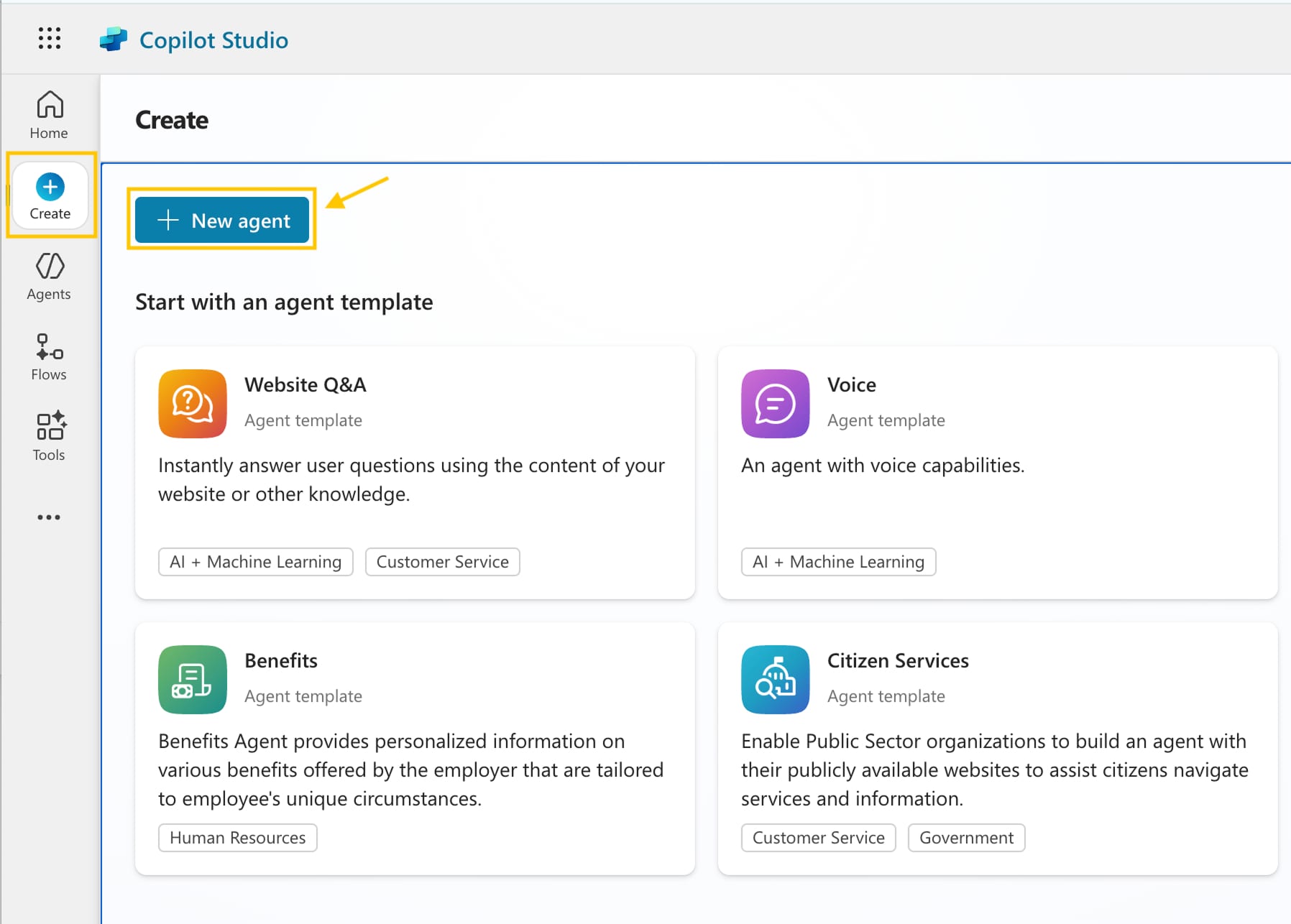Open Flows from the left navigation
The width and height of the screenshot is (1291, 924).
pos(50,357)
